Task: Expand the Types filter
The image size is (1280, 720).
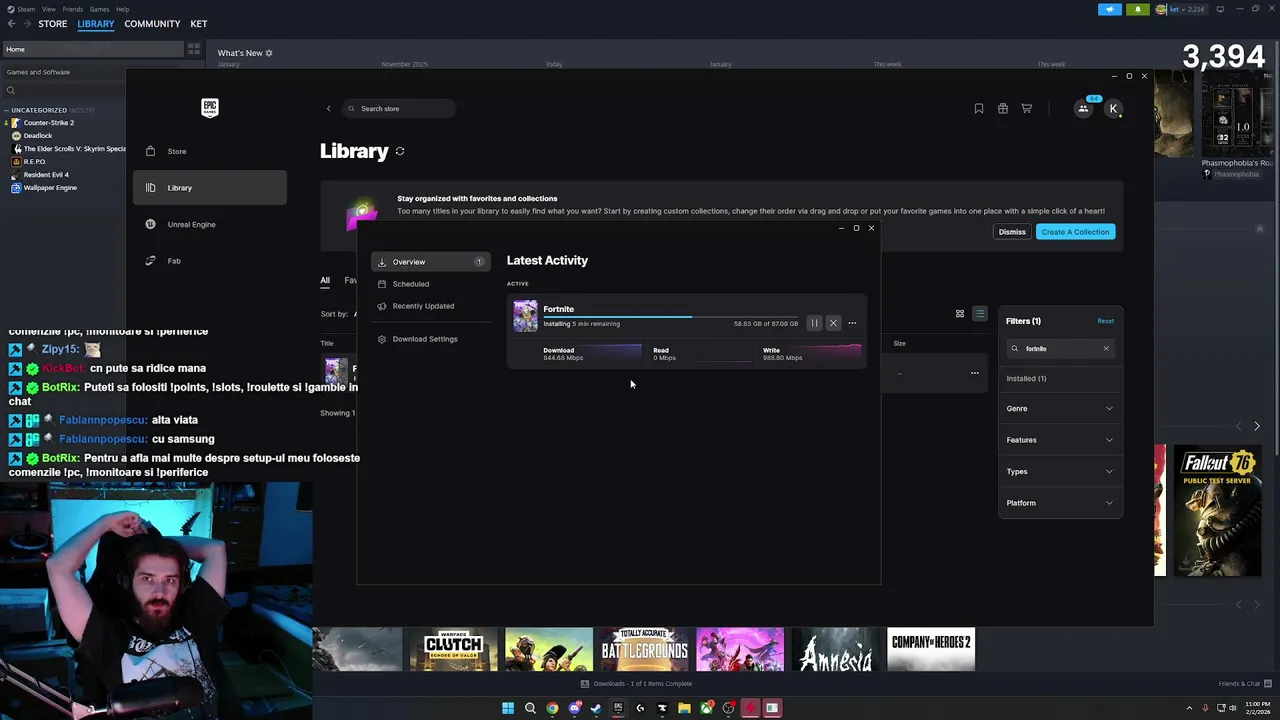Action: [1060, 471]
